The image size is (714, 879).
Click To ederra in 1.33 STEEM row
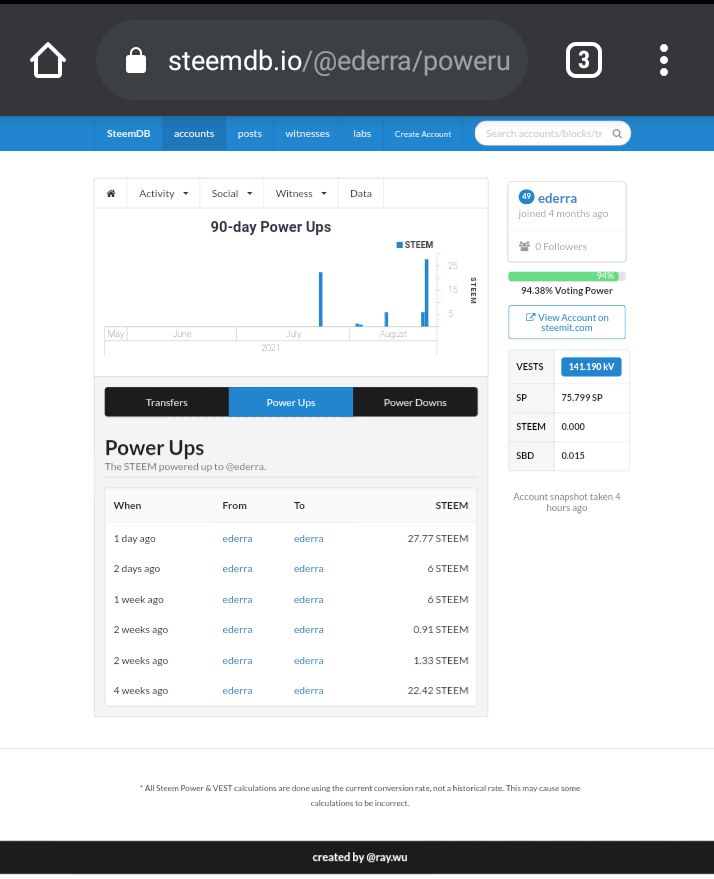pyautogui.click(x=309, y=660)
